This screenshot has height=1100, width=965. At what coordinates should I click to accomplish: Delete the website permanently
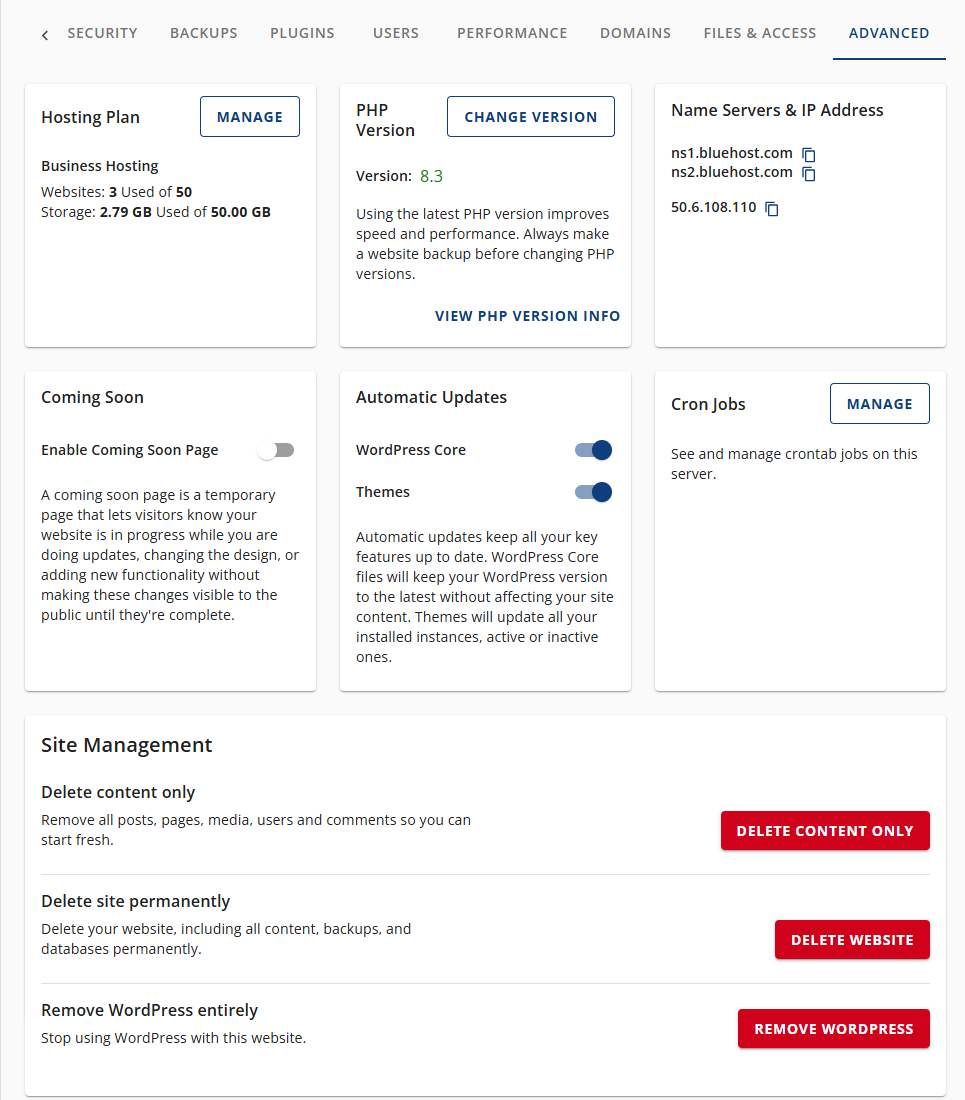(x=852, y=939)
